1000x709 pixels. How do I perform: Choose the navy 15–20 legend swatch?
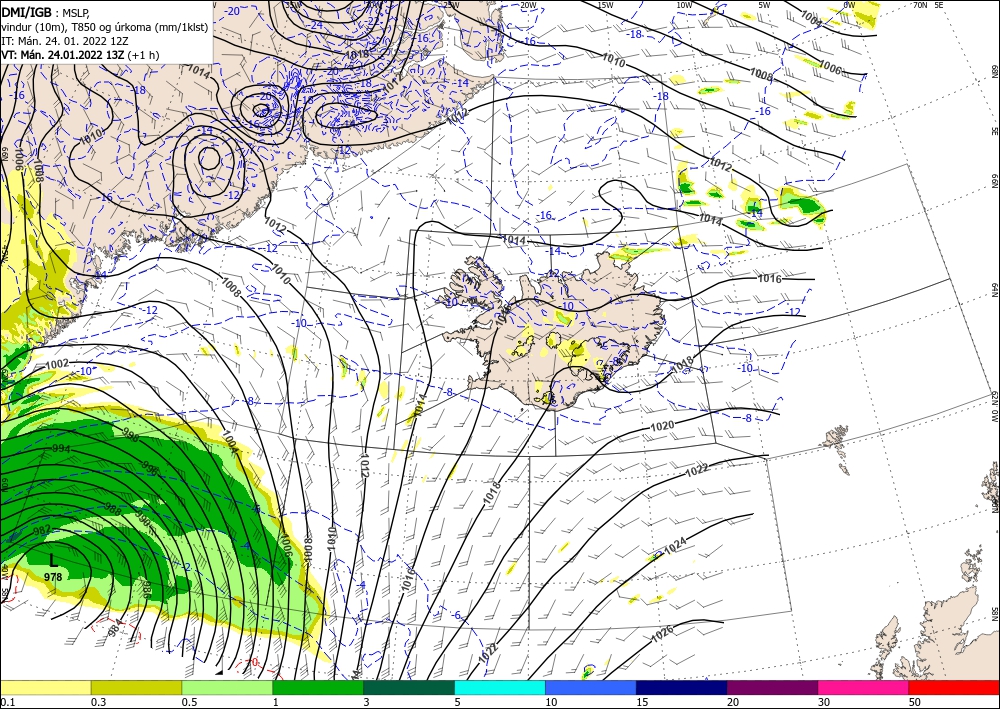682,687
